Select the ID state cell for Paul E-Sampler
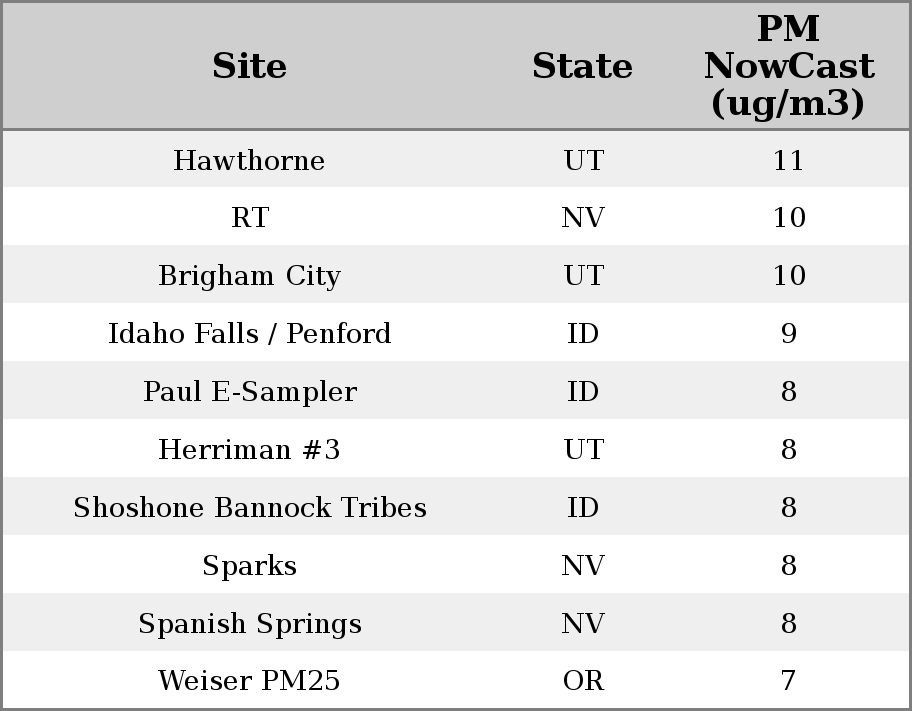Image resolution: width=912 pixels, height=711 pixels. pyautogui.click(x=583, y=392)
